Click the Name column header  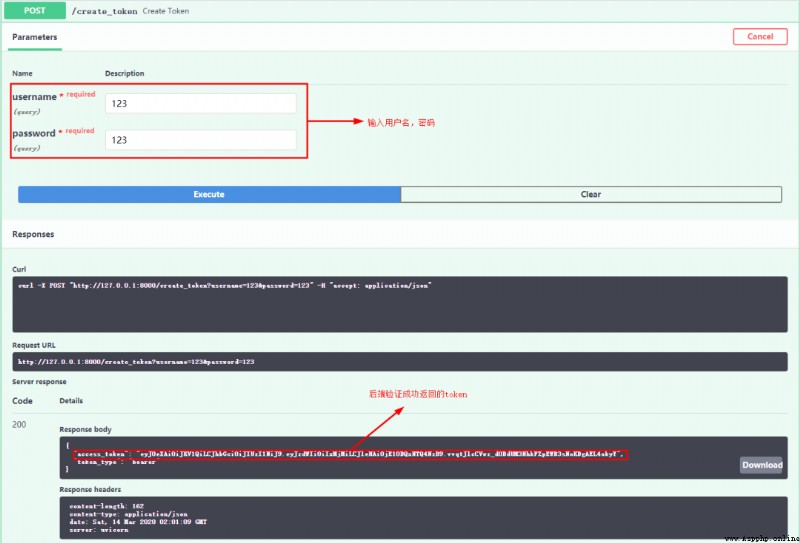click(x=22, y=73)
